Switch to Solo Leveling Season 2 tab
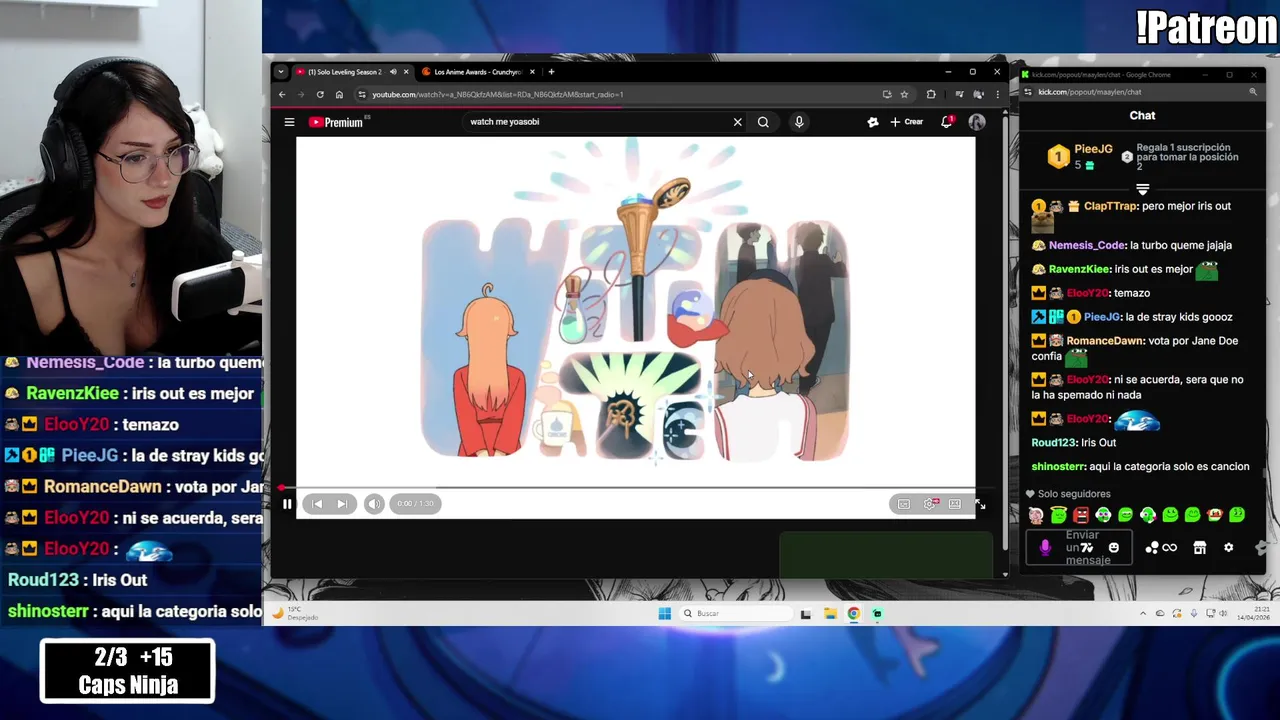1280x720 pixels. coord(345,72)
